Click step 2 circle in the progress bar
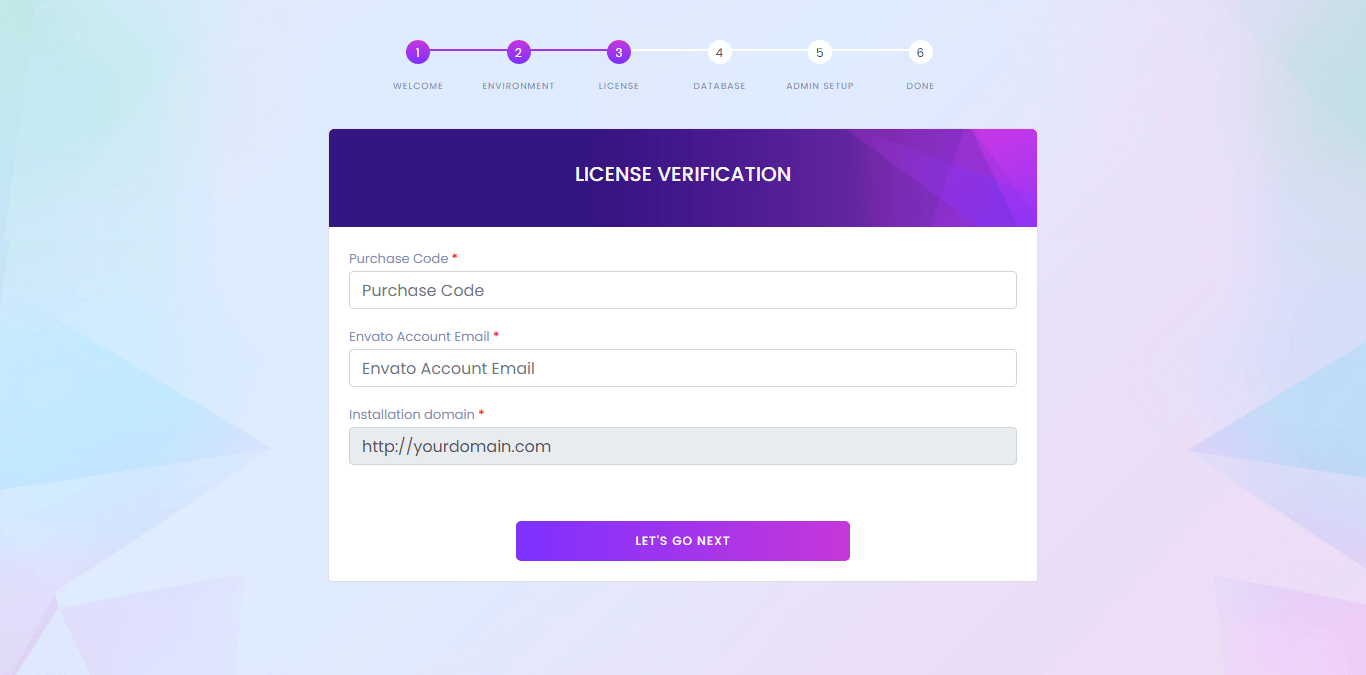The width and height of the screenshot is (1366, 675). pyautogui.click(x=518, y=52)
